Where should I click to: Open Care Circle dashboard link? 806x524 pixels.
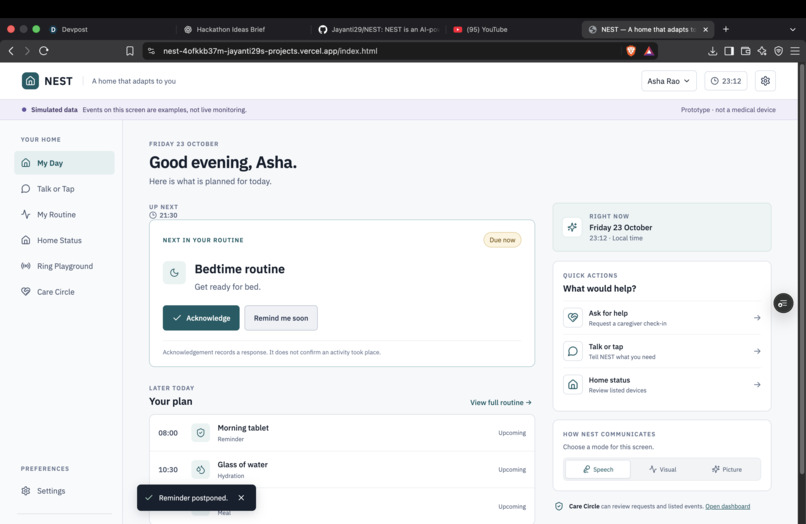(x=727, y=506)
